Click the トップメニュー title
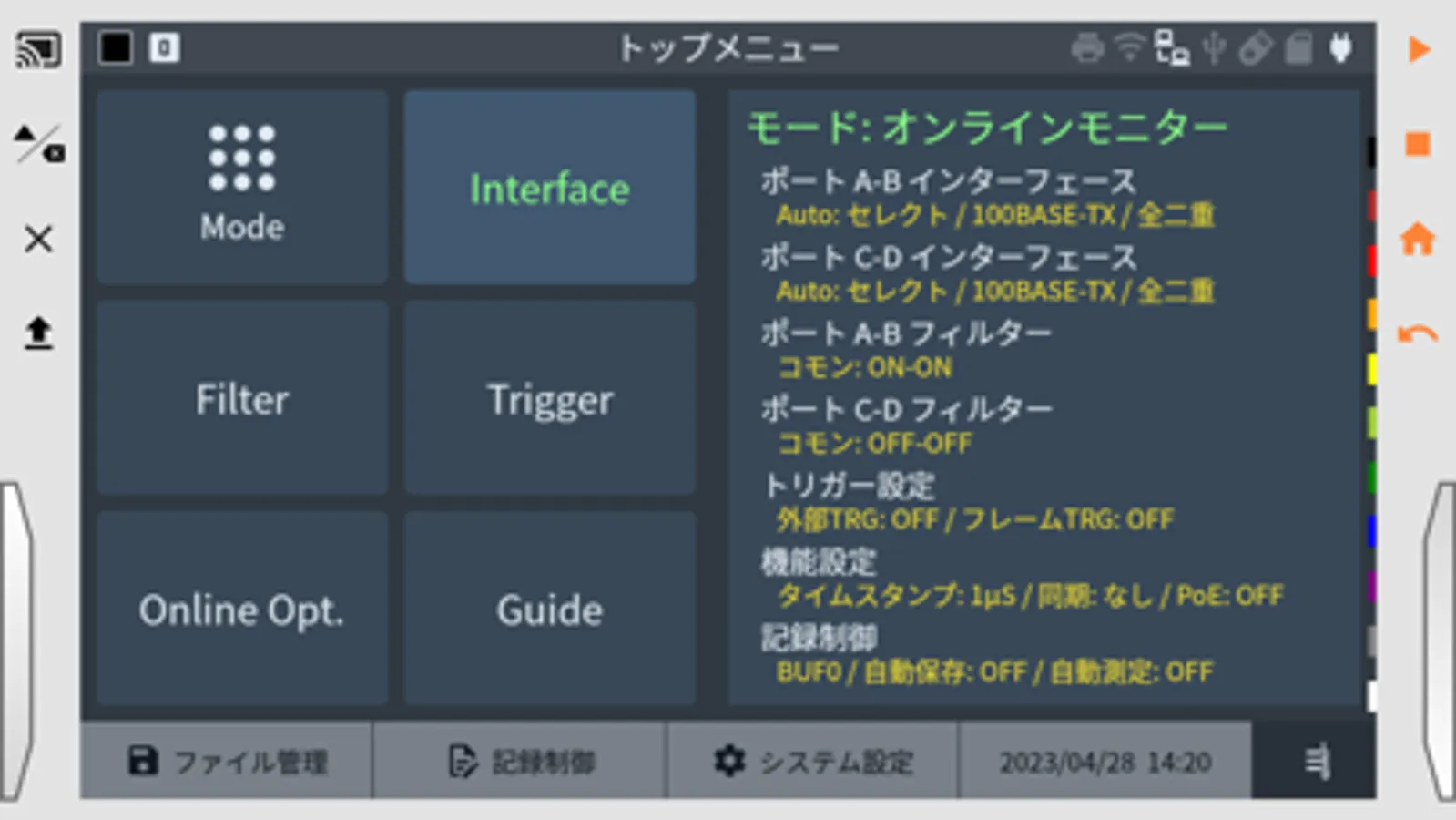 point(728,47)
